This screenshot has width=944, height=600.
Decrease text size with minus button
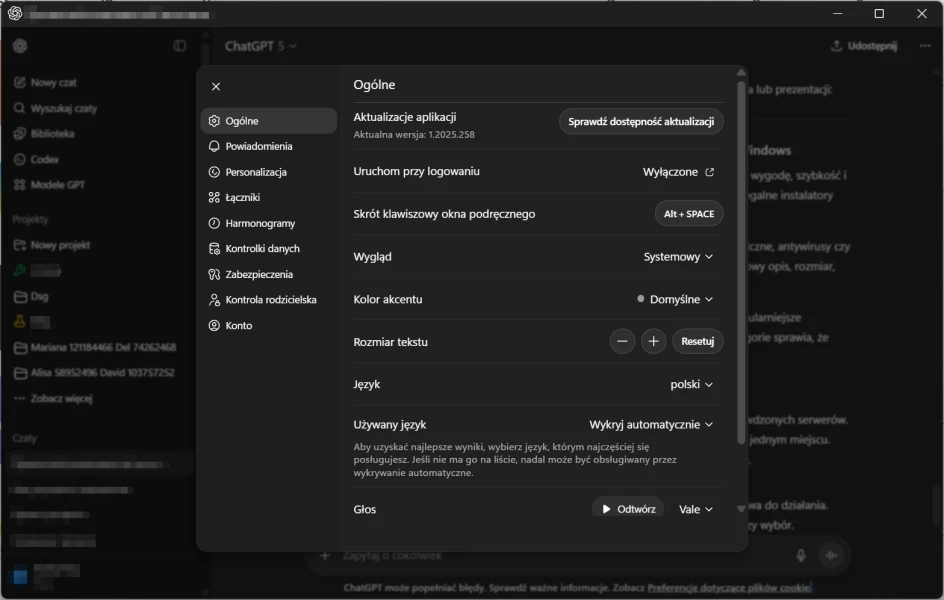(x=623, y=342)
